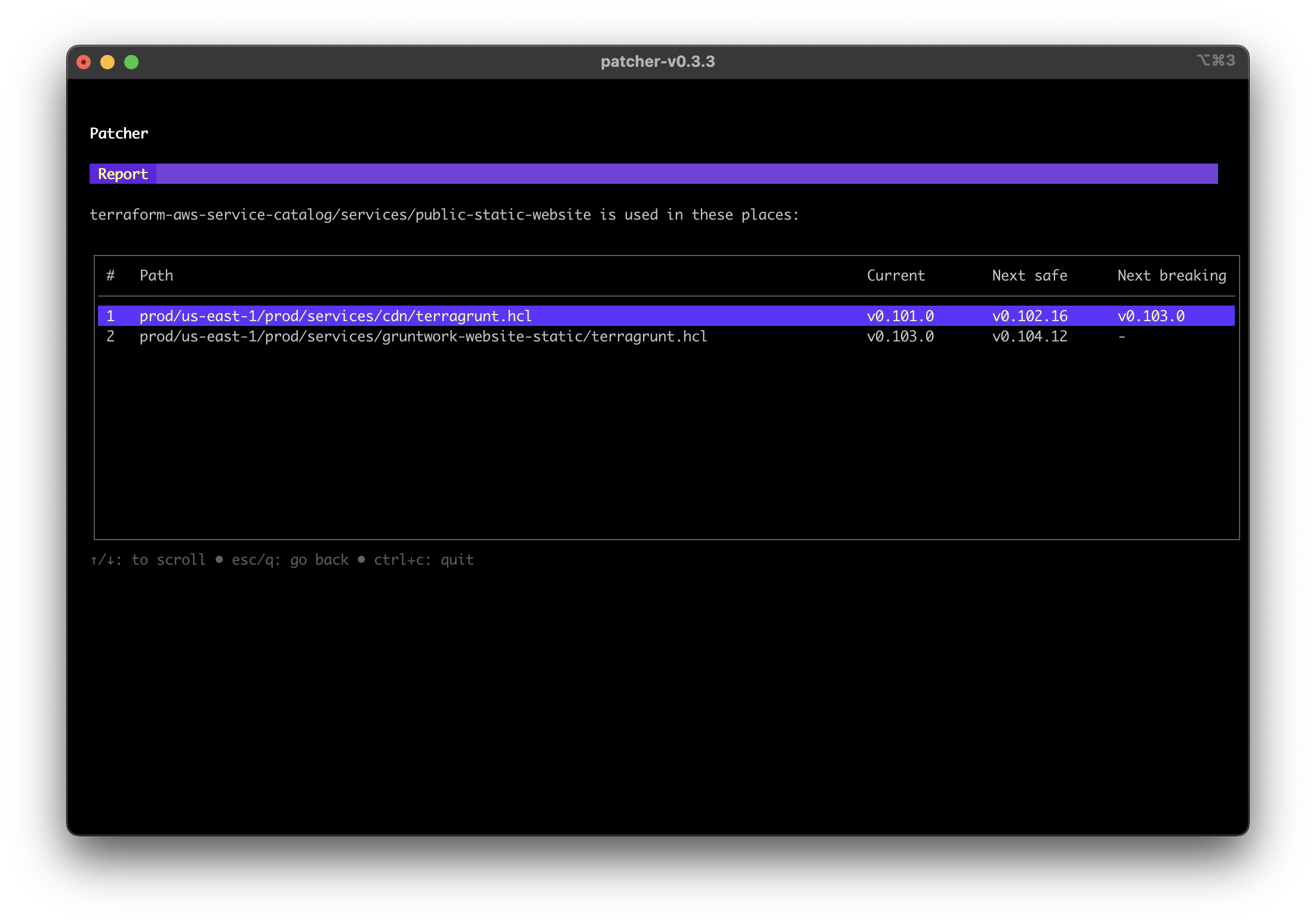The width and height of the screenshot is (1316, 924).
Task: Click the Patcher heading label
Action: click(119, 133)
